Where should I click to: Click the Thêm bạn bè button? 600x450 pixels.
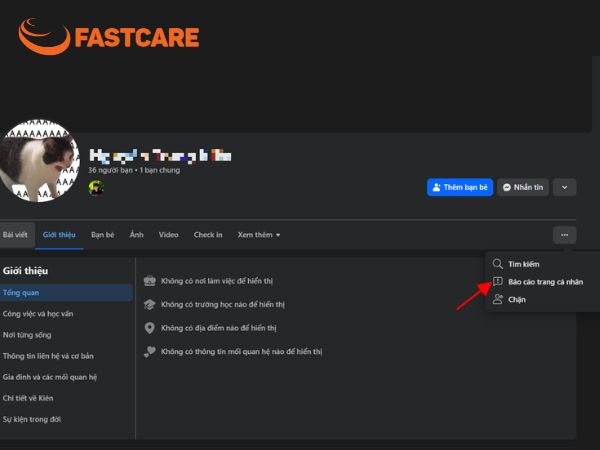[x=460, y=188]
